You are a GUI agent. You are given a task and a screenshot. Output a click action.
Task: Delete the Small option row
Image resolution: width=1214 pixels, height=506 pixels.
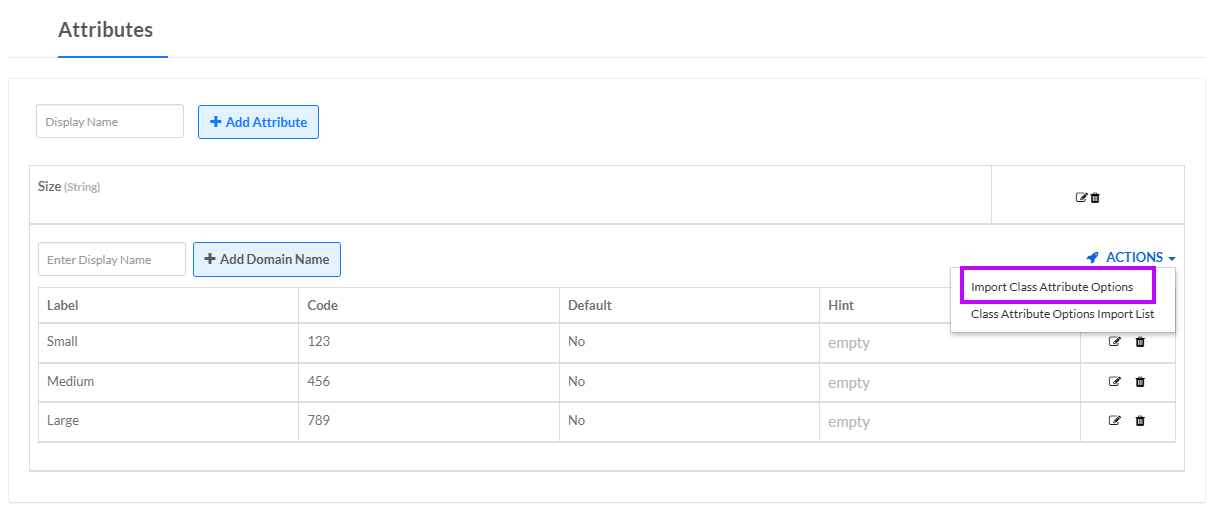click(x=1140, y=342)
